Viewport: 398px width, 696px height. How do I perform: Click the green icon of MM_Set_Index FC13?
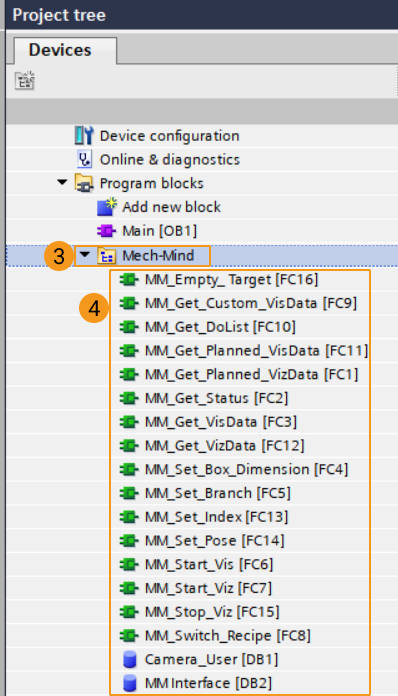[x=129, y=517]
